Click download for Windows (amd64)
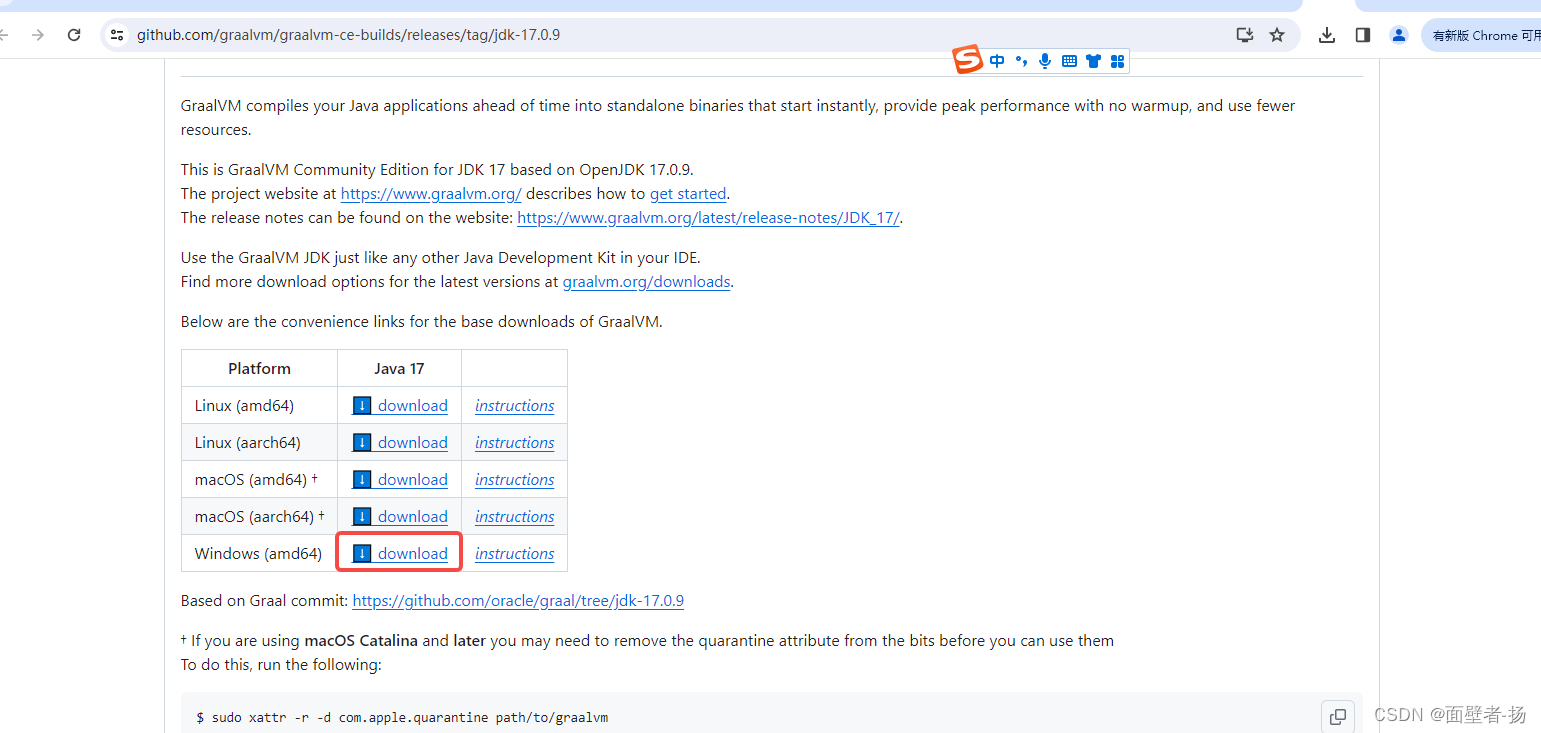The image size is (1541, 733). point(400,554)
